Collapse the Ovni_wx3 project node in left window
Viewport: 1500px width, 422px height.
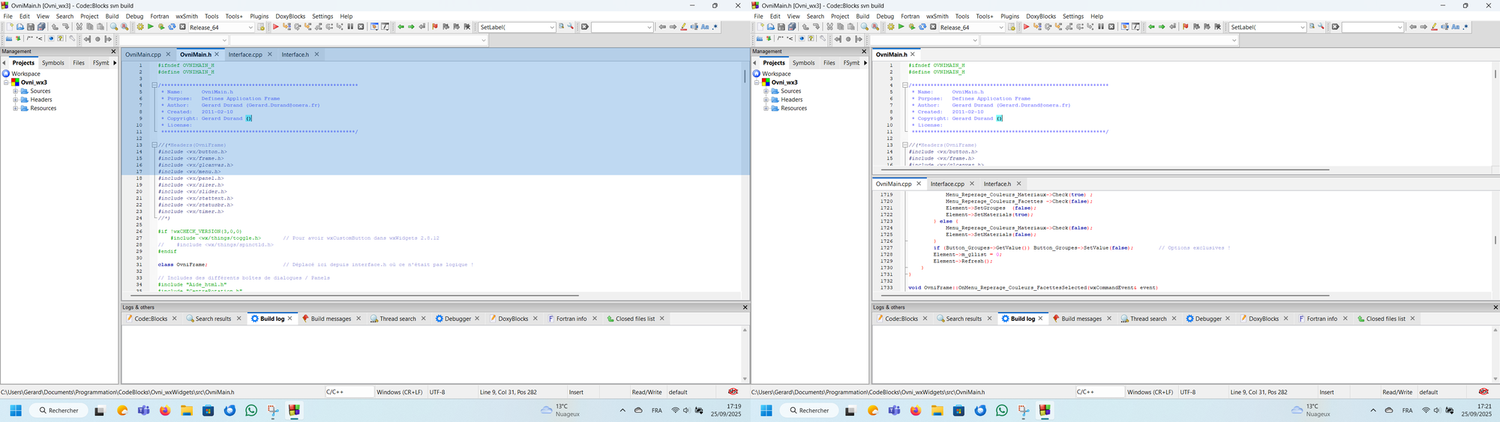tap(6, 83)
